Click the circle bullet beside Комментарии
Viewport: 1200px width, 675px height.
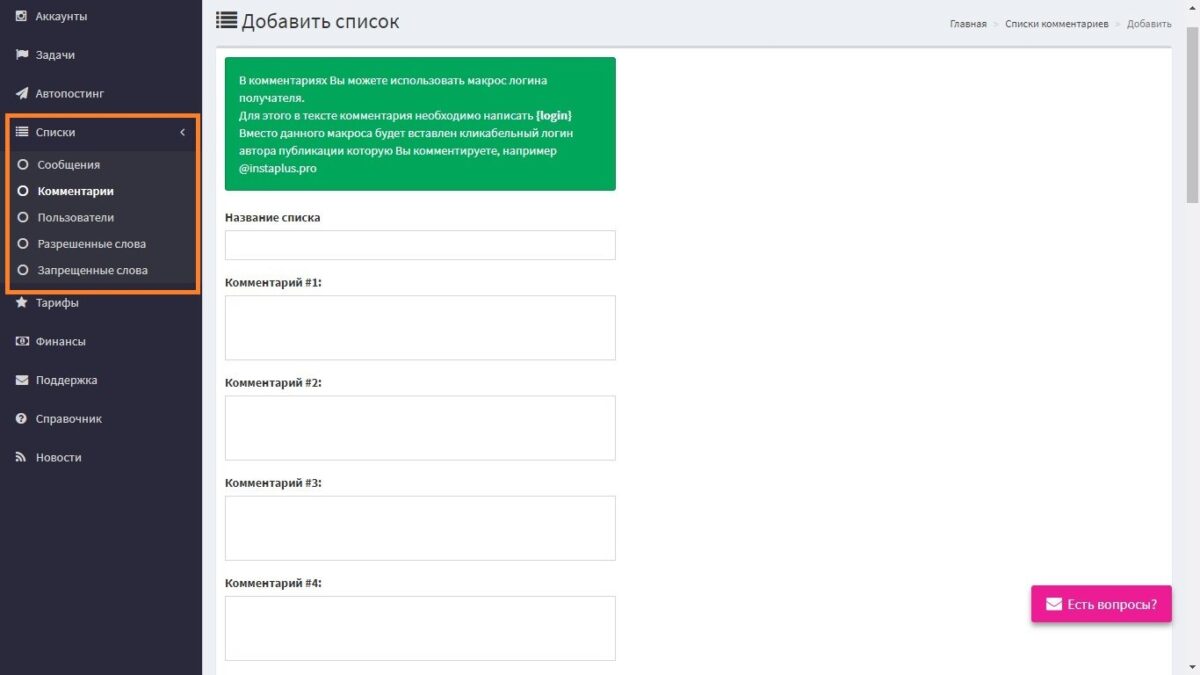point(23,191)
